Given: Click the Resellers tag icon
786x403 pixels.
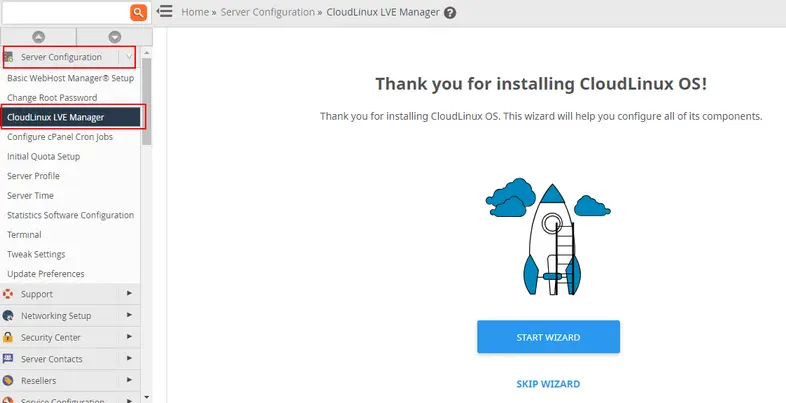Looking at the screenshot, I should (x=9, y=381).
